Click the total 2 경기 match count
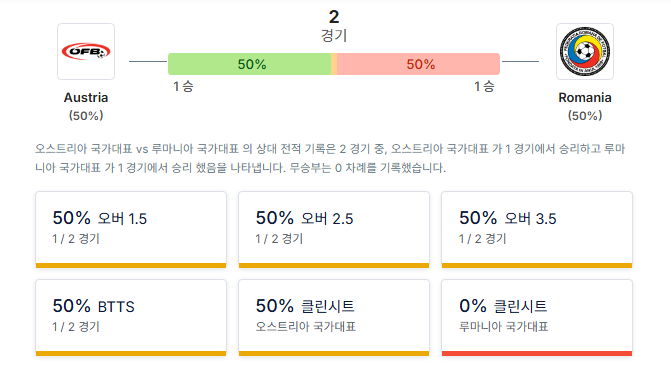Screen dimensions: 671x367 334,26
